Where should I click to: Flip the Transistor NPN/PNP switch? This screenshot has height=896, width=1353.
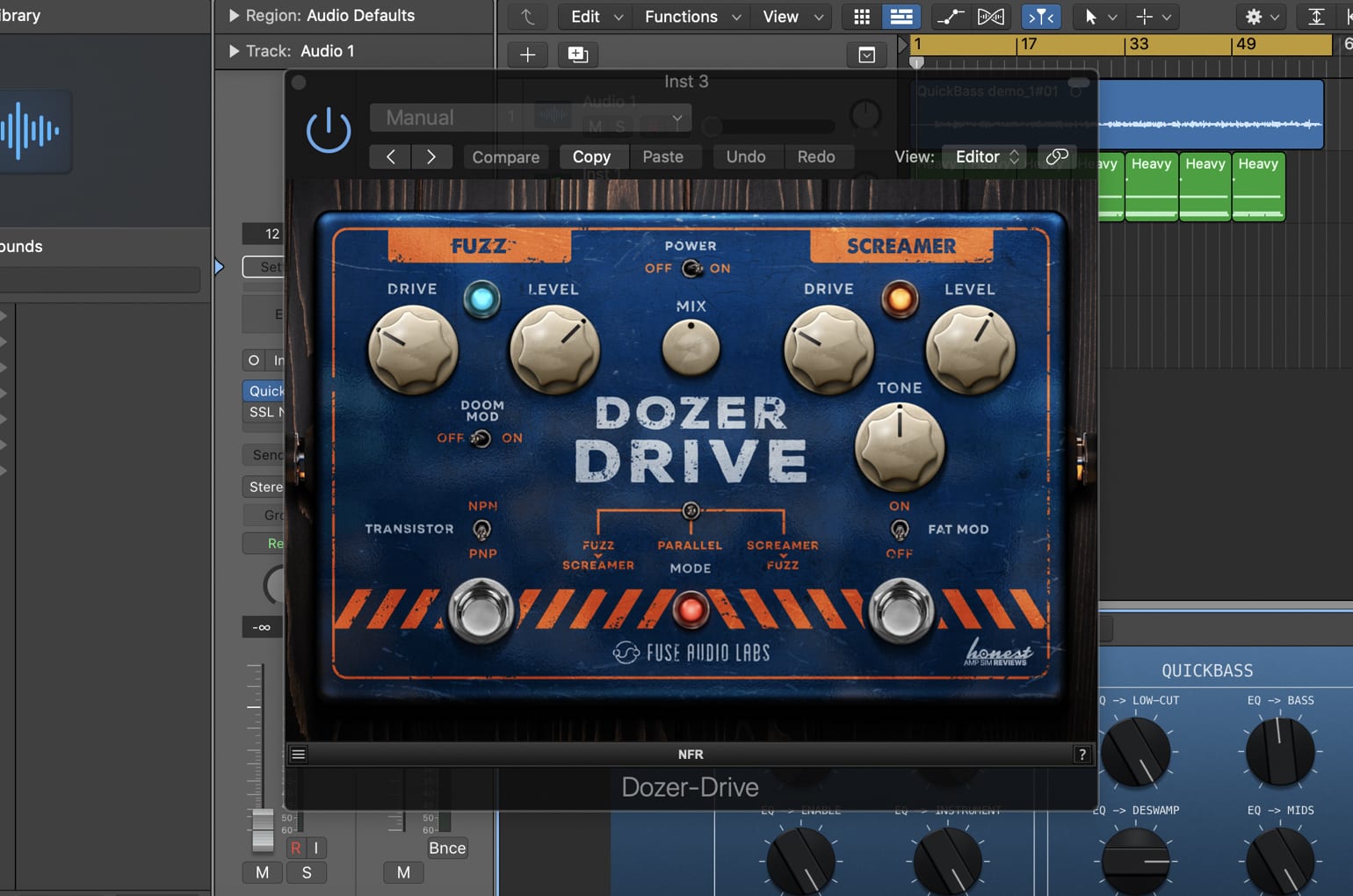point(482,530)
